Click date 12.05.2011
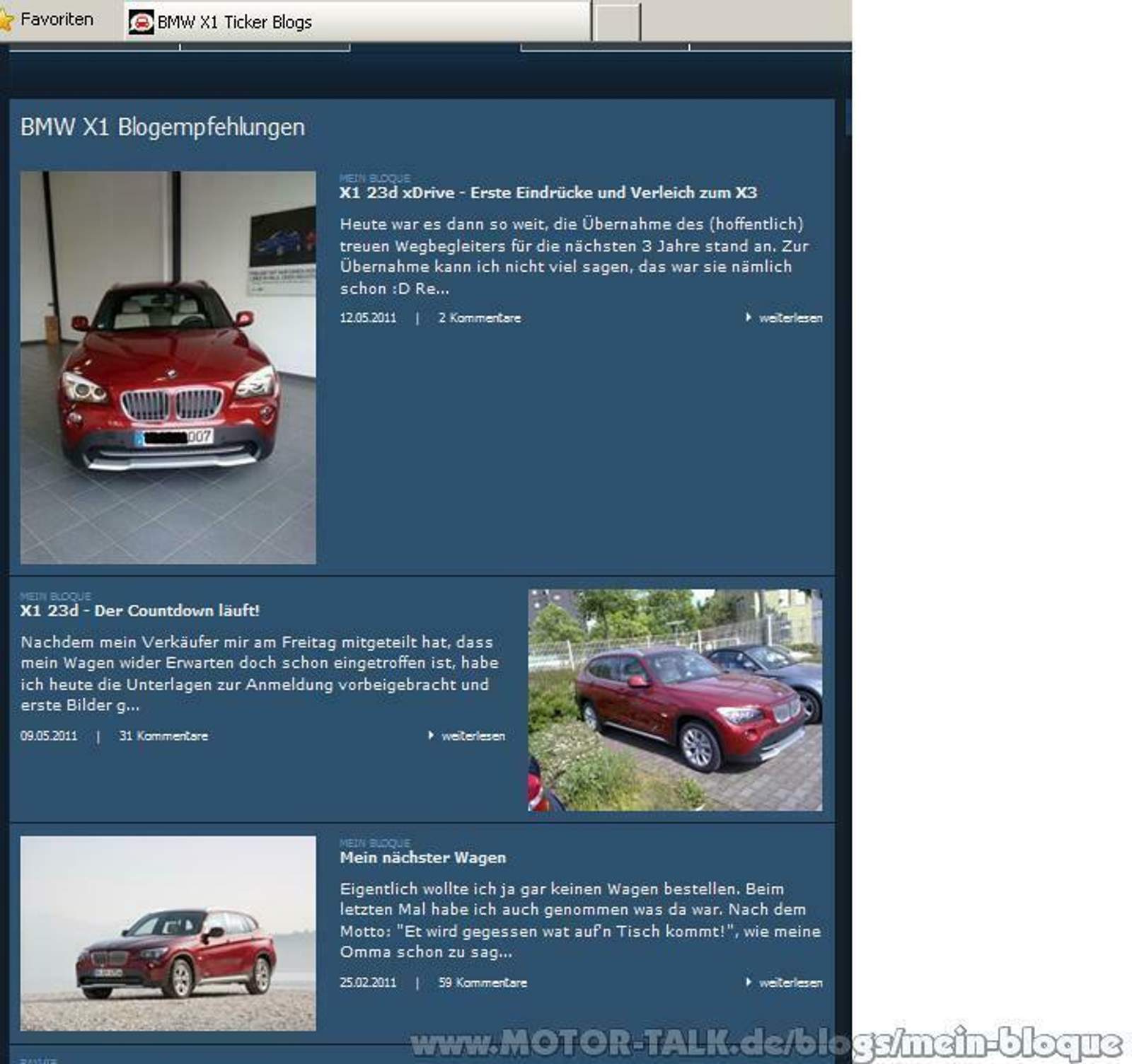 coord(368,318)
